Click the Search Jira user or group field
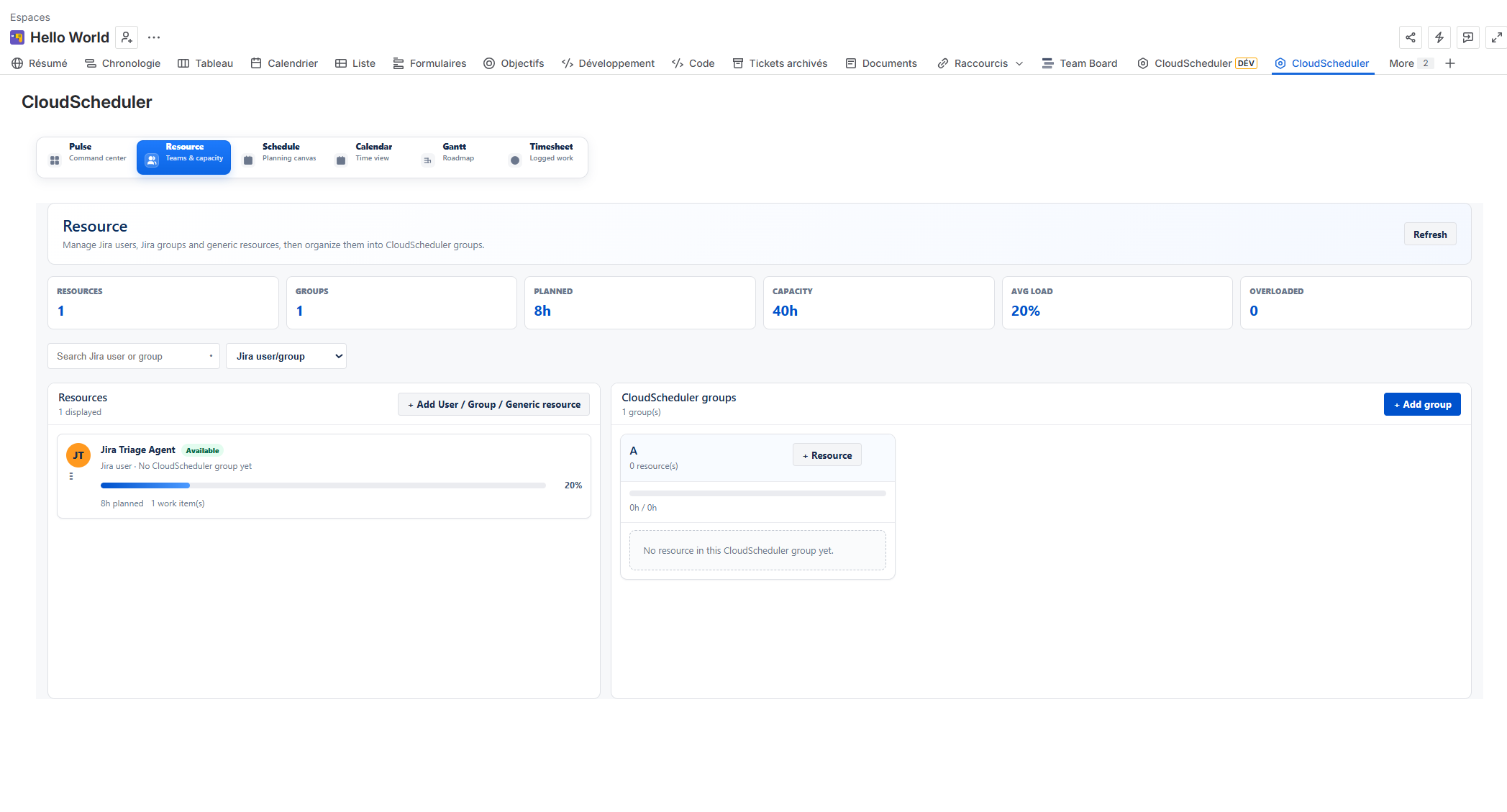This screenshot has width=1507, height=812. coord(134,356)
